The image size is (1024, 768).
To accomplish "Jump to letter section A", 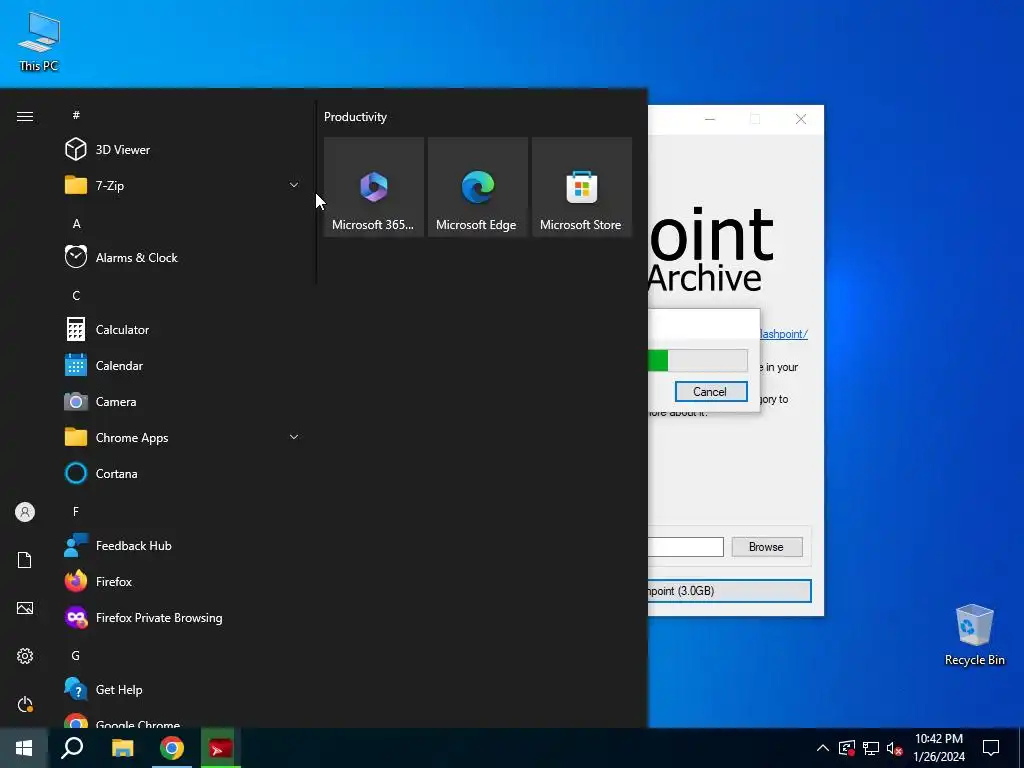I will point(76,224).
